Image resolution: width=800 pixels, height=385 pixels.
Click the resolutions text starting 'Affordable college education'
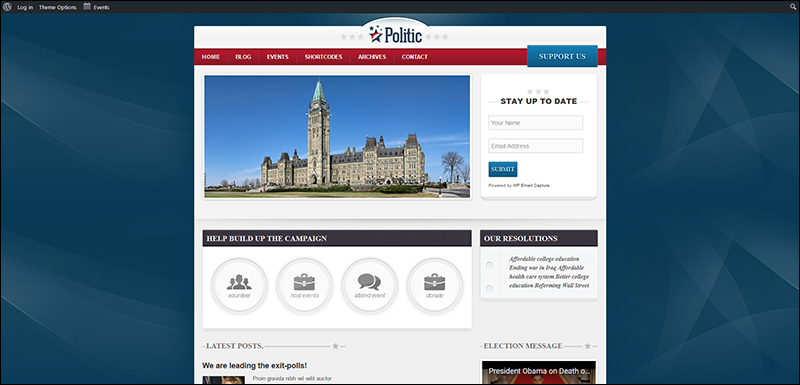549,272
